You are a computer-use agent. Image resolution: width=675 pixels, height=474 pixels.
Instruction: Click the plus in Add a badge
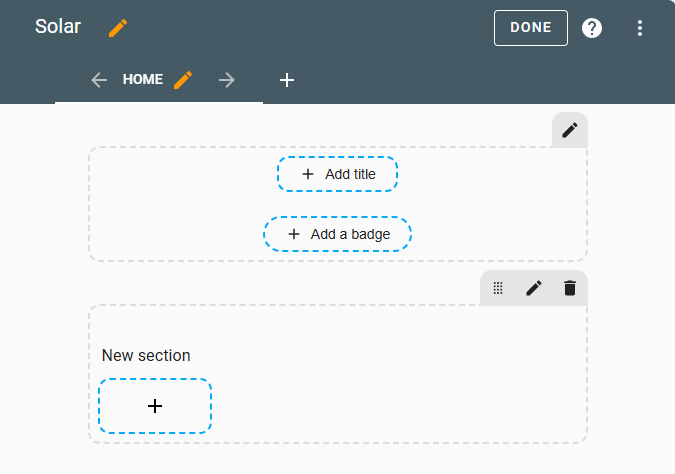294,234
